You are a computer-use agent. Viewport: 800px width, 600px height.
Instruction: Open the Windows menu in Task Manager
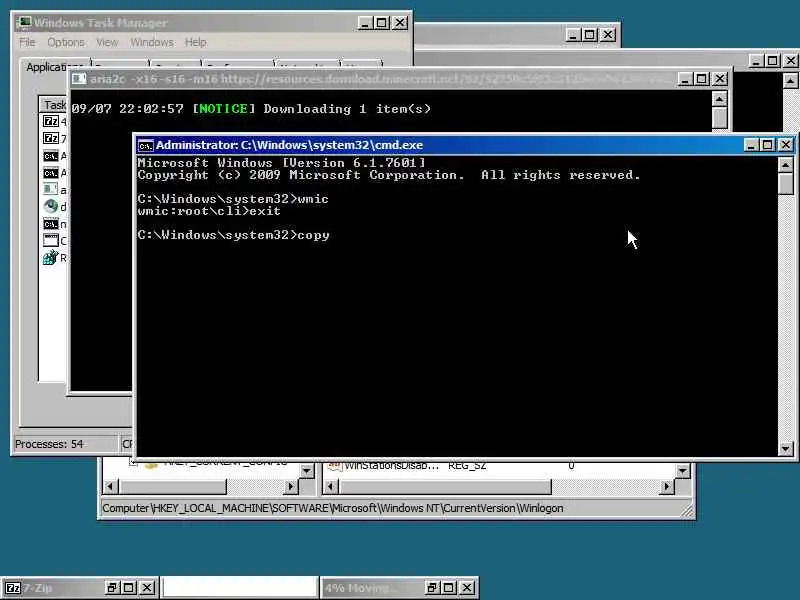[x=152, y=42]
